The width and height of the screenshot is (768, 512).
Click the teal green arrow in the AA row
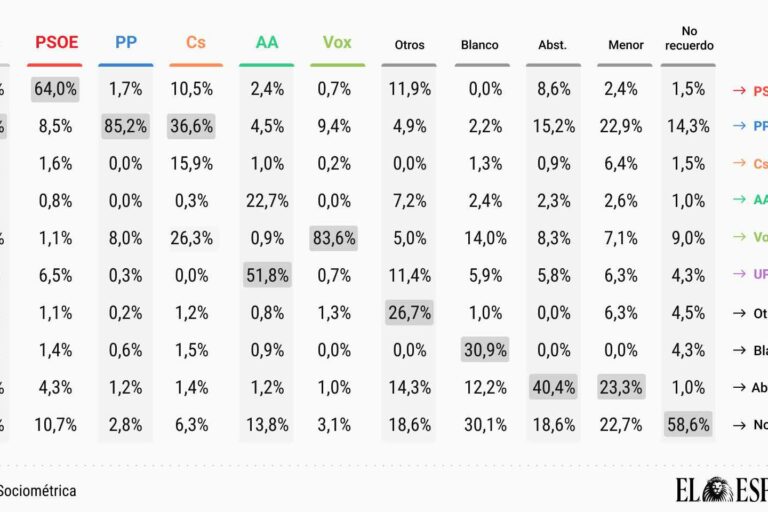740,201
